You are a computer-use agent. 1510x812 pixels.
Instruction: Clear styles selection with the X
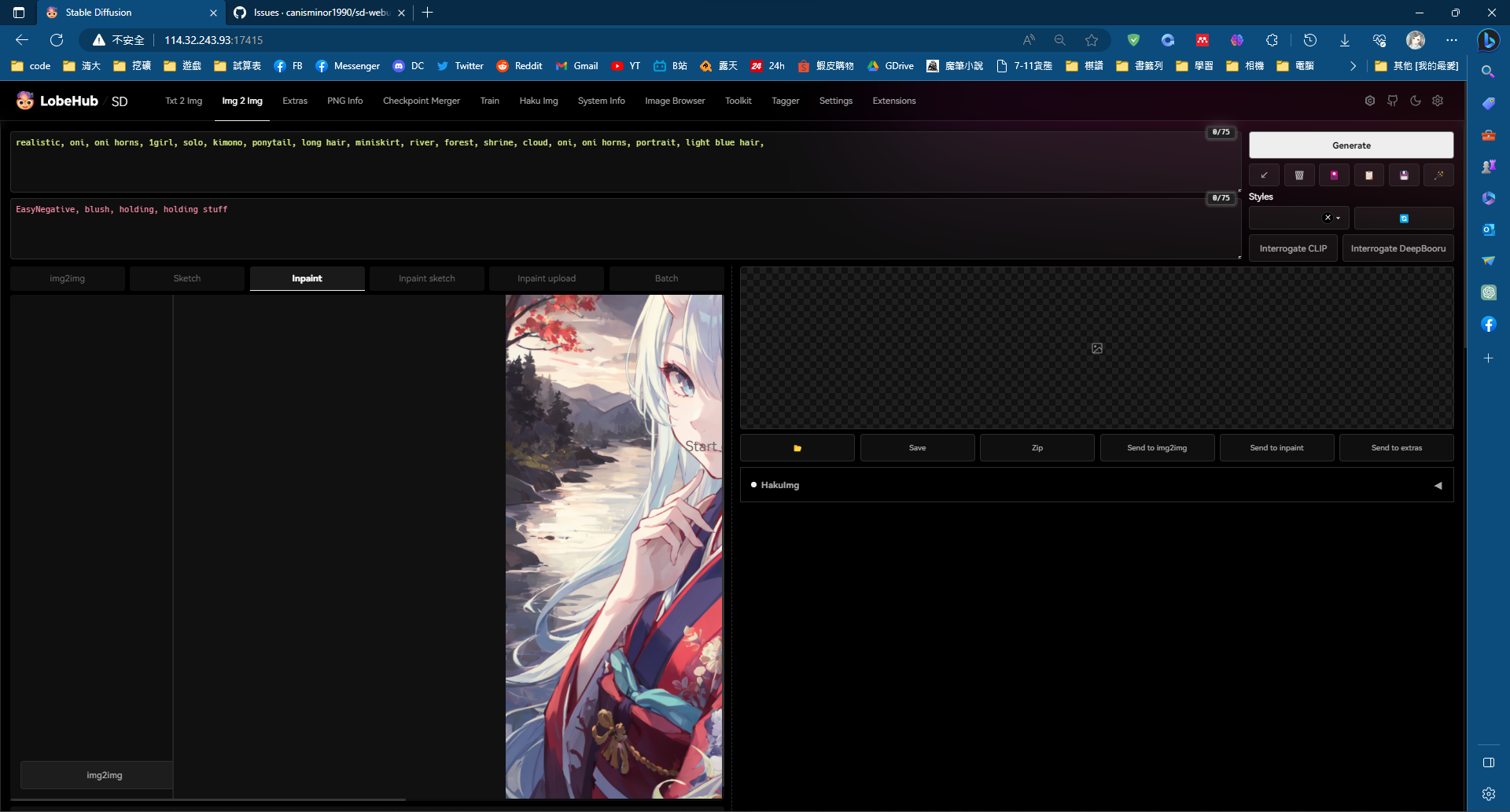tap(1328, 218)
